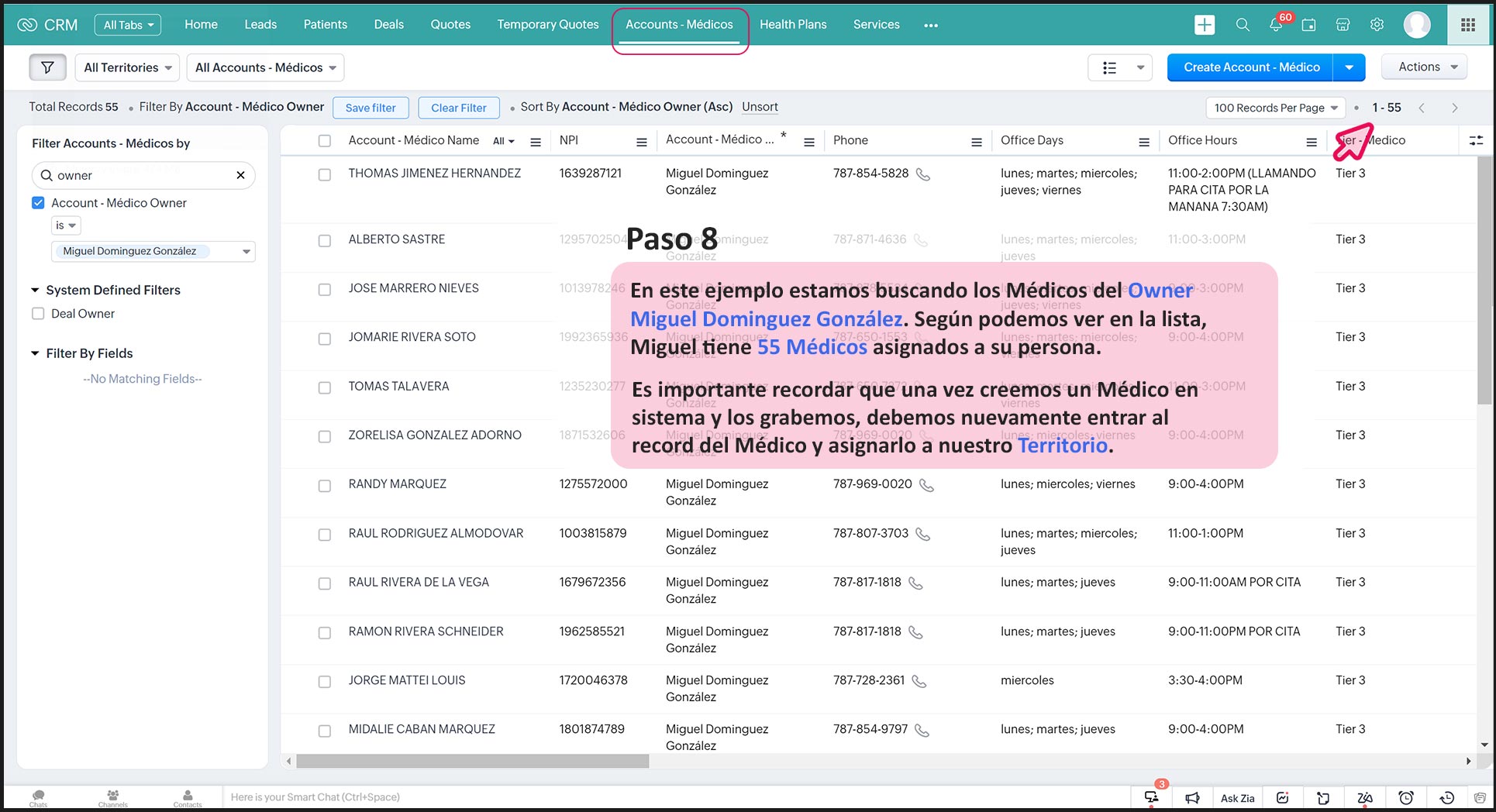This screenshot has height=812, width=1496.
Task: Click the plus quick-create icon
Action: tap(1205, 25)
